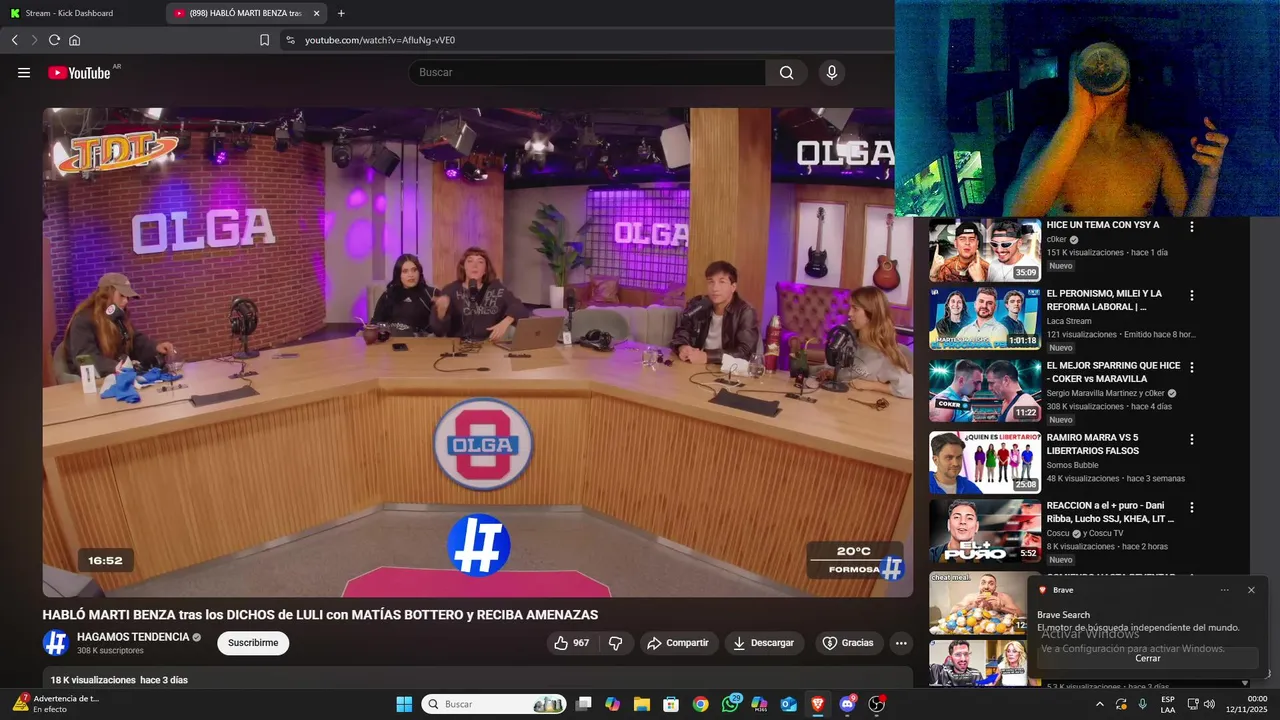The width and height of the screenshot is (1280, 720).
Task: Click the Brave Search notification title
Action: (1064, 615)
